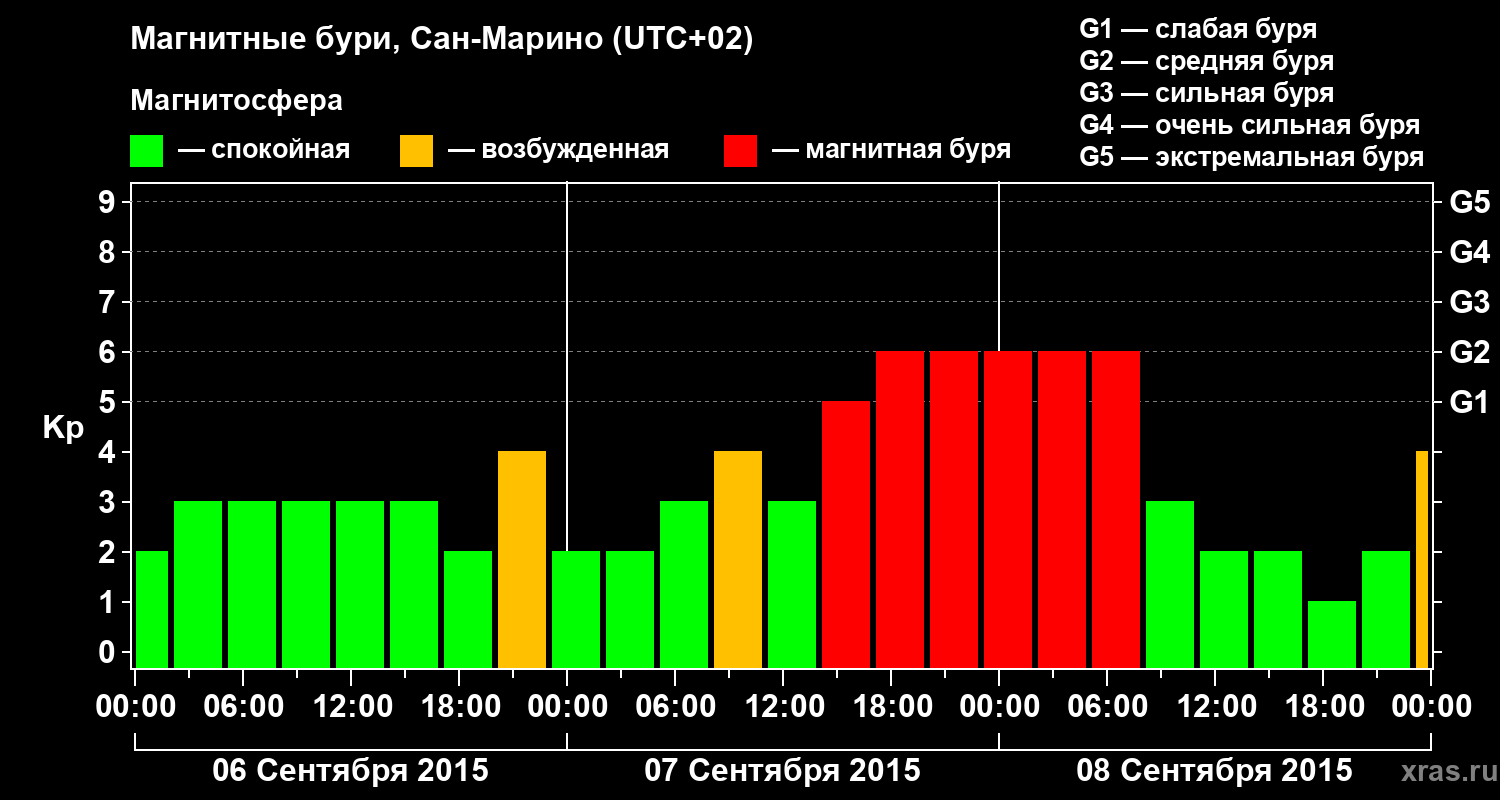Select the narrow orange bar at chart's right edge
The image size is (1500, 800).
click(1422, 560)
